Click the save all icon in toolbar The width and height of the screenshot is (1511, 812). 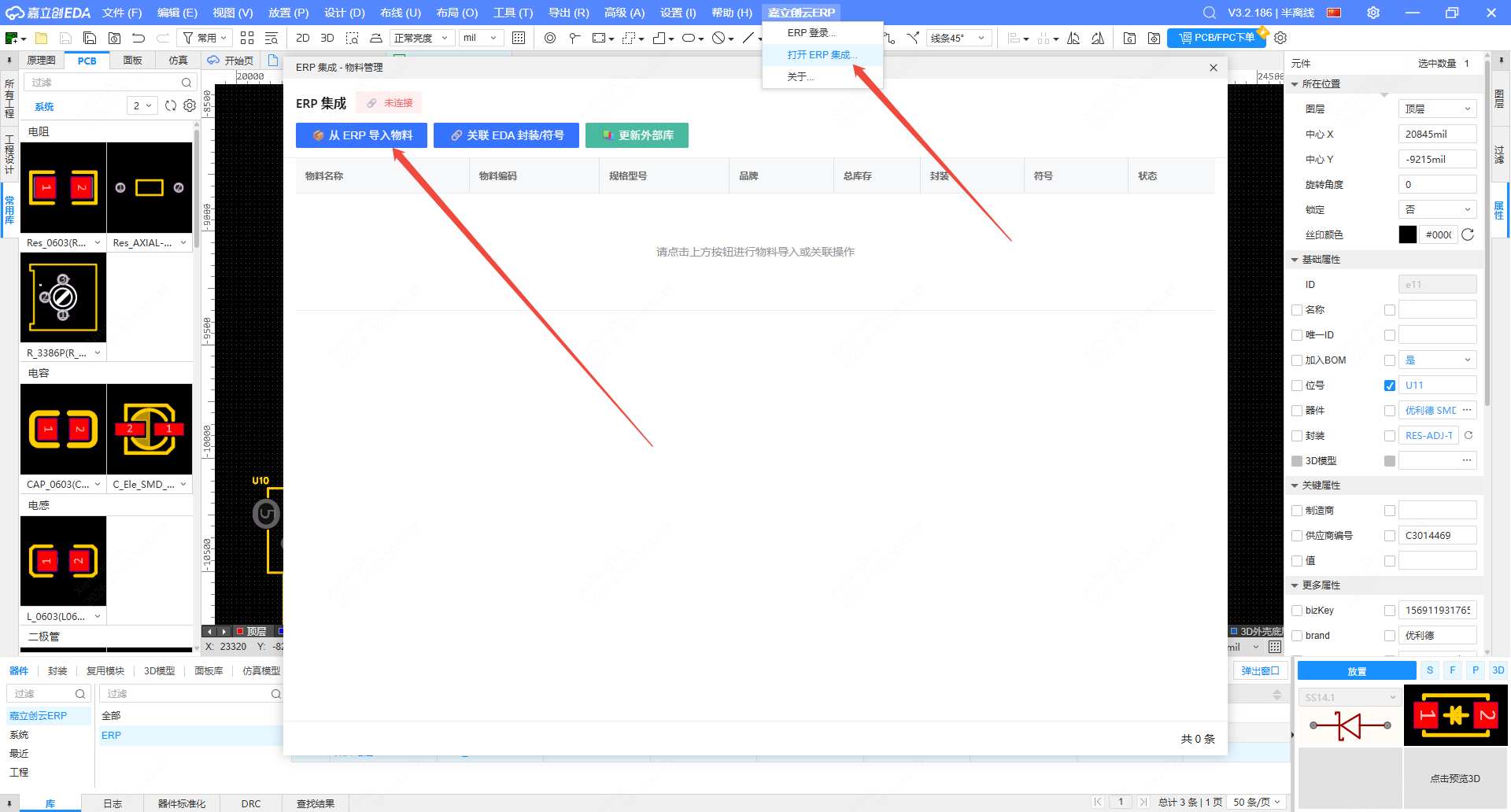[x=90, y=38]
